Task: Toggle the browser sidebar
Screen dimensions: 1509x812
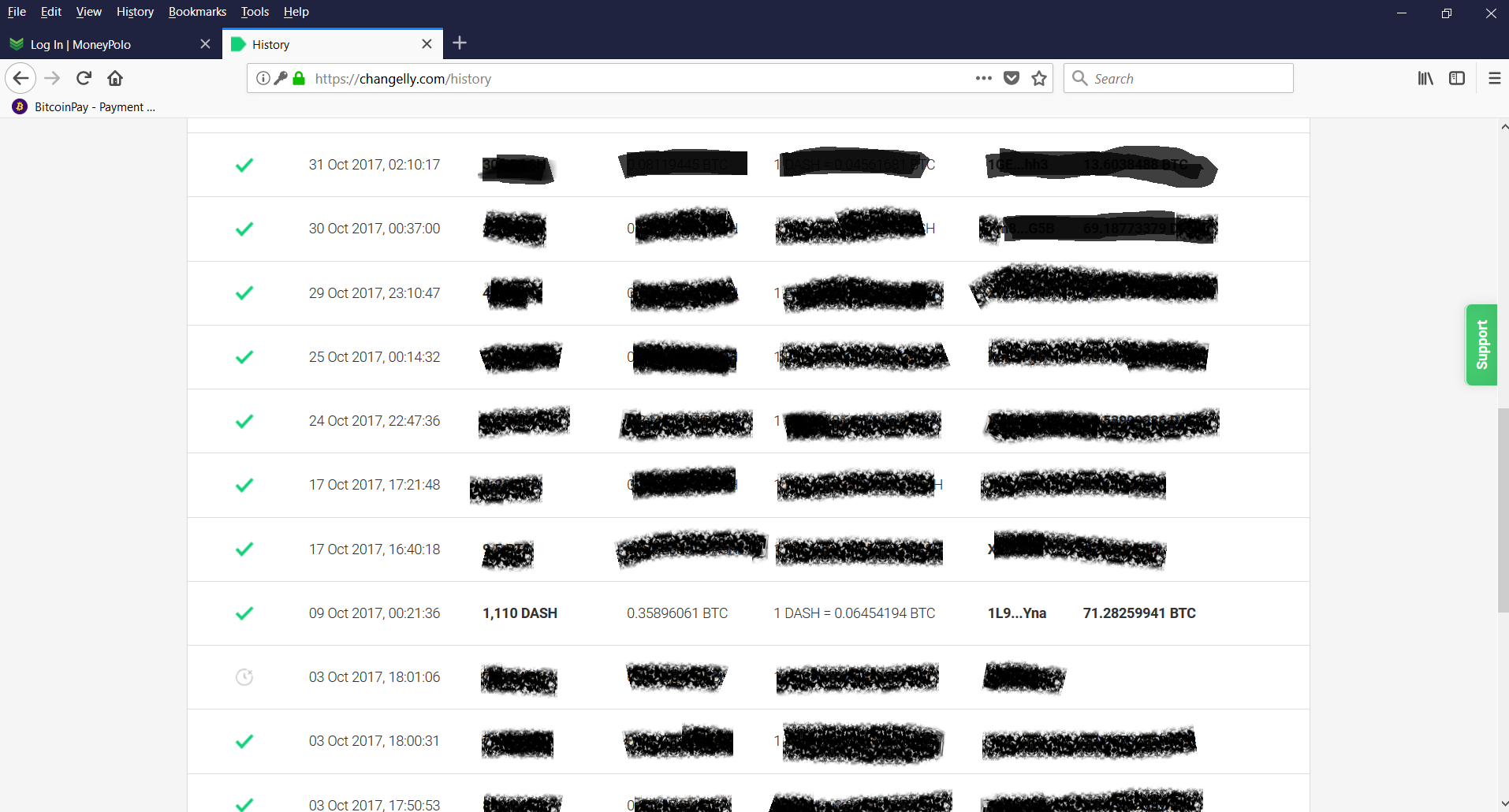Action: tap(1457, 78)
